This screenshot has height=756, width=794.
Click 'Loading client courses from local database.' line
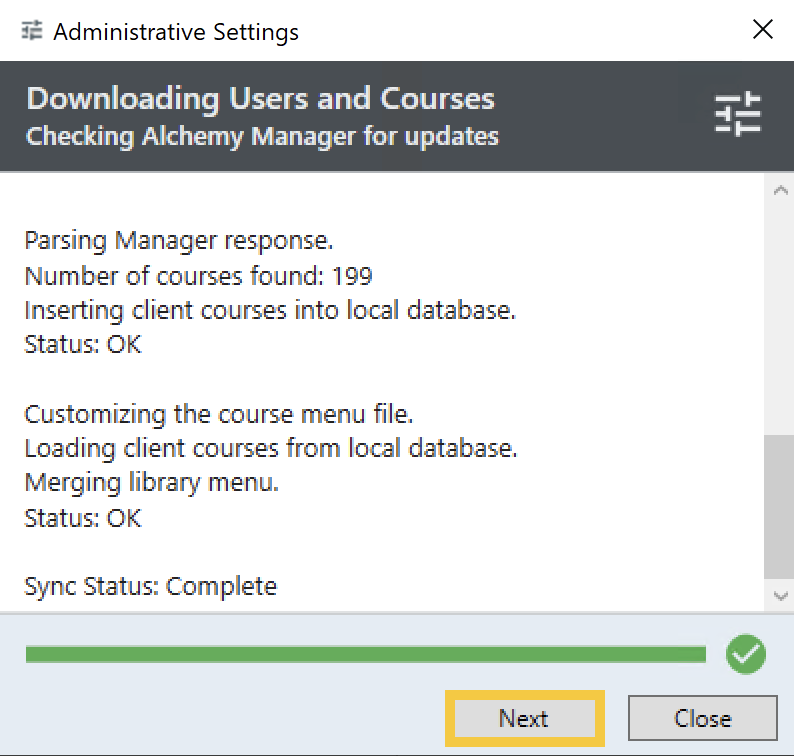tap(270, 448)
